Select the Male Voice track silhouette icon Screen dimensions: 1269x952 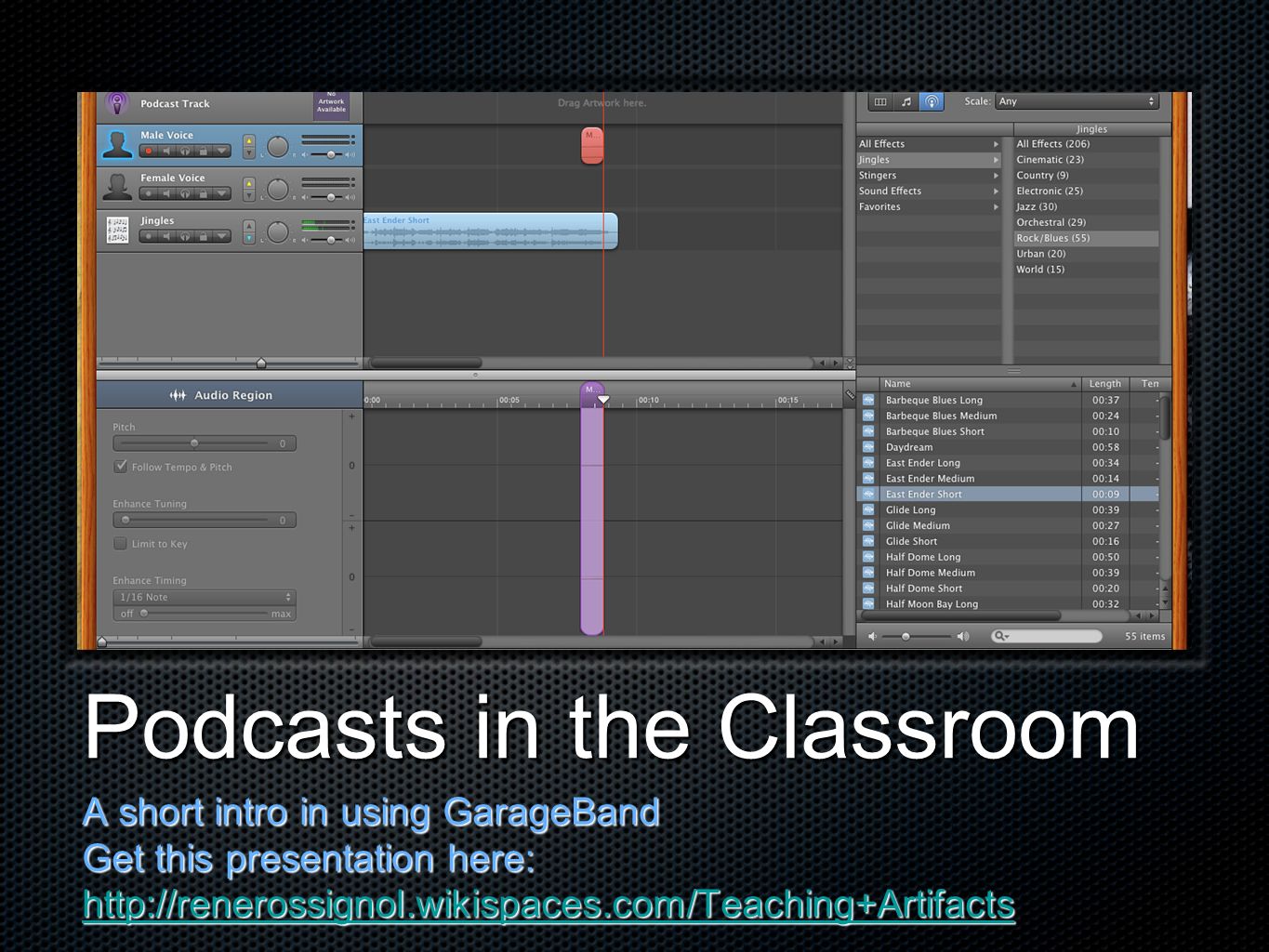[x=117, y=145]
